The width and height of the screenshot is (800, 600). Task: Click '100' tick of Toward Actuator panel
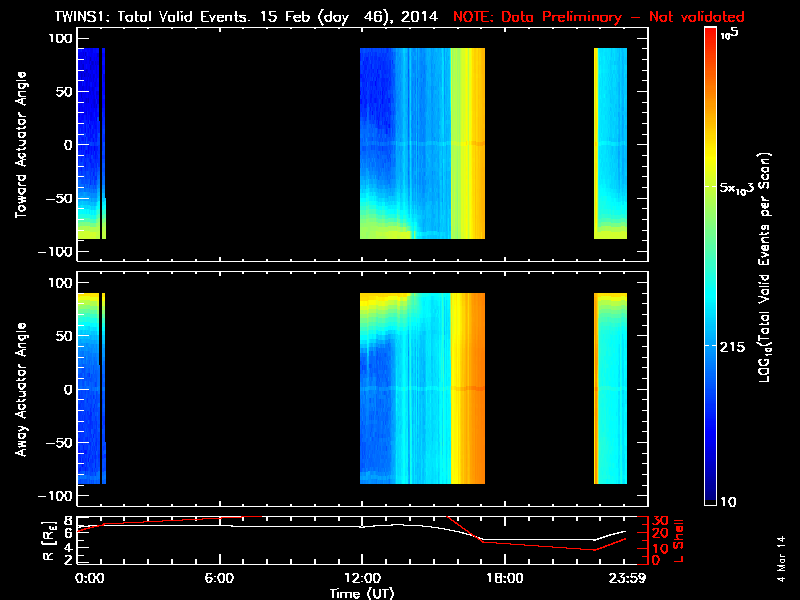60,38
